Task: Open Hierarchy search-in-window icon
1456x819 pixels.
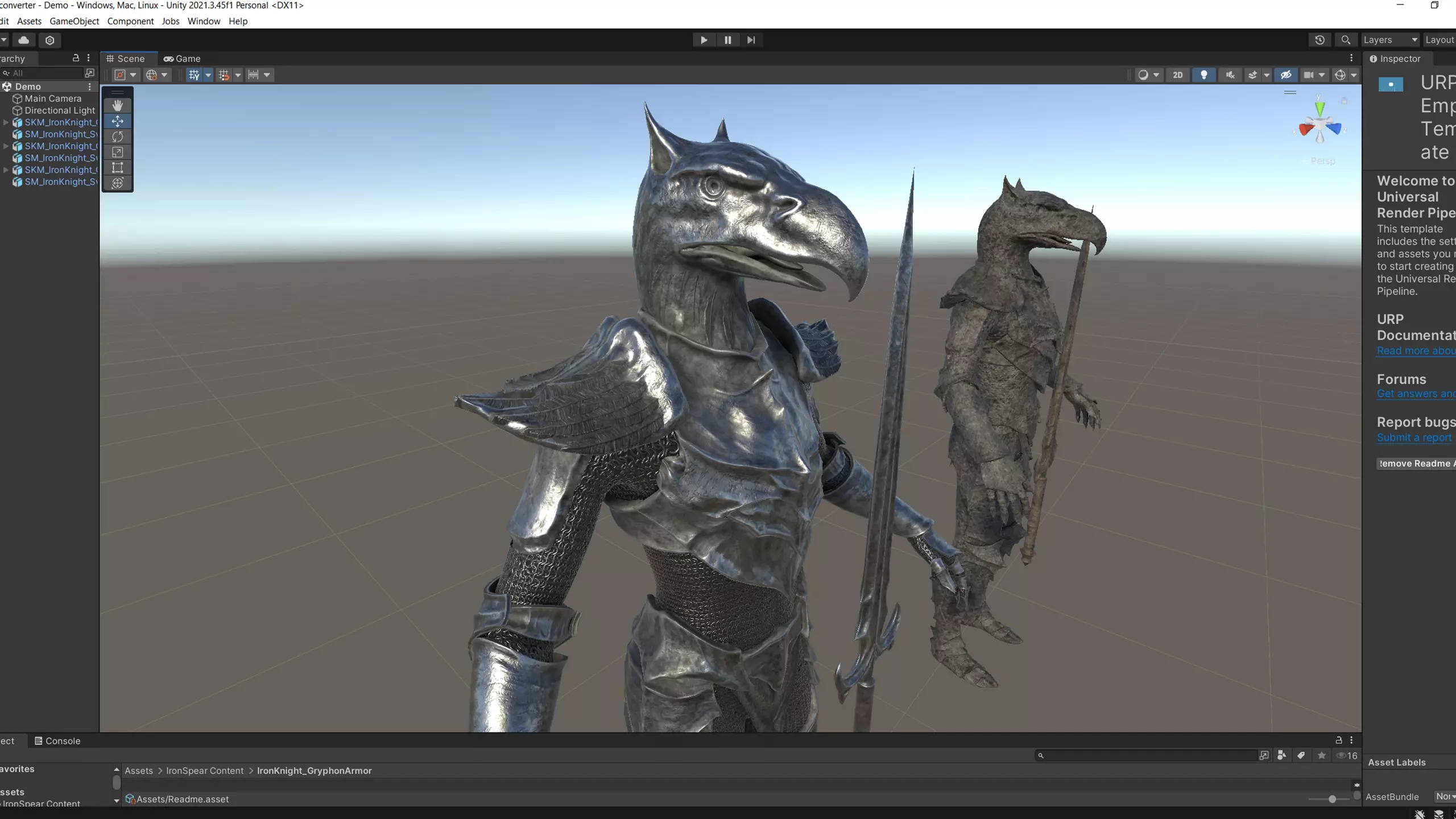Action: (x=89, y=73)
